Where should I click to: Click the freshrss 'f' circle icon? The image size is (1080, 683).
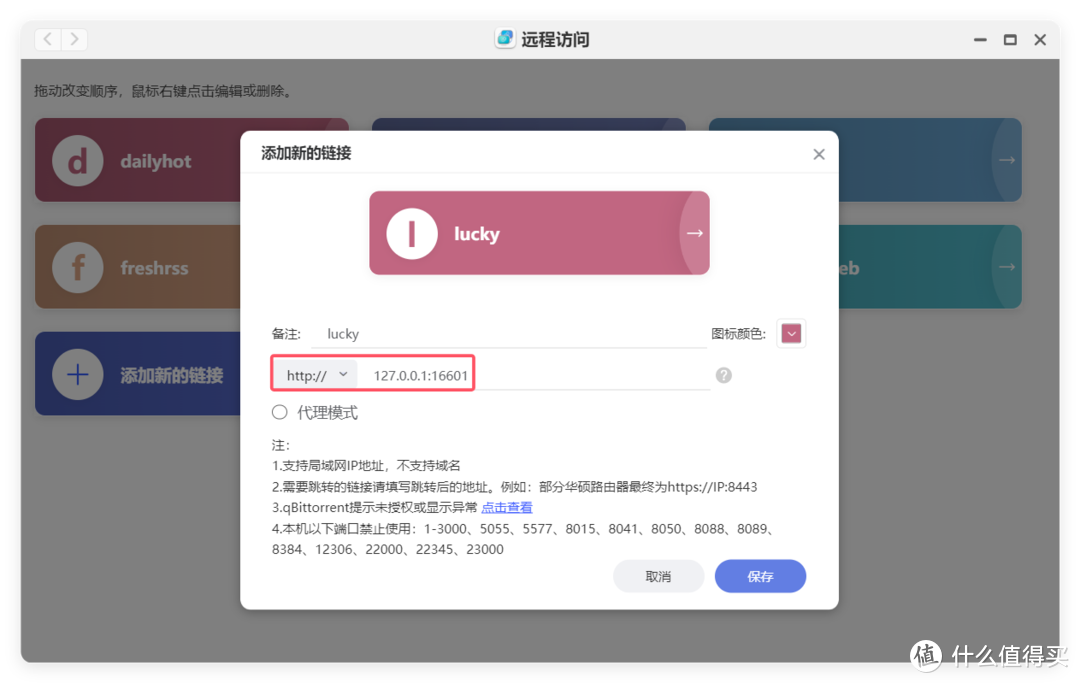click(78, 268)
